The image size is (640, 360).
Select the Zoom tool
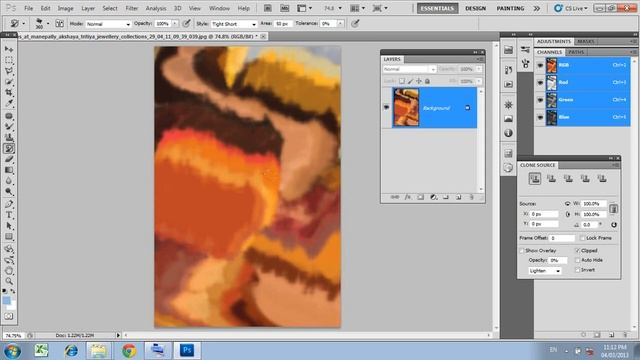pos(9,281)
